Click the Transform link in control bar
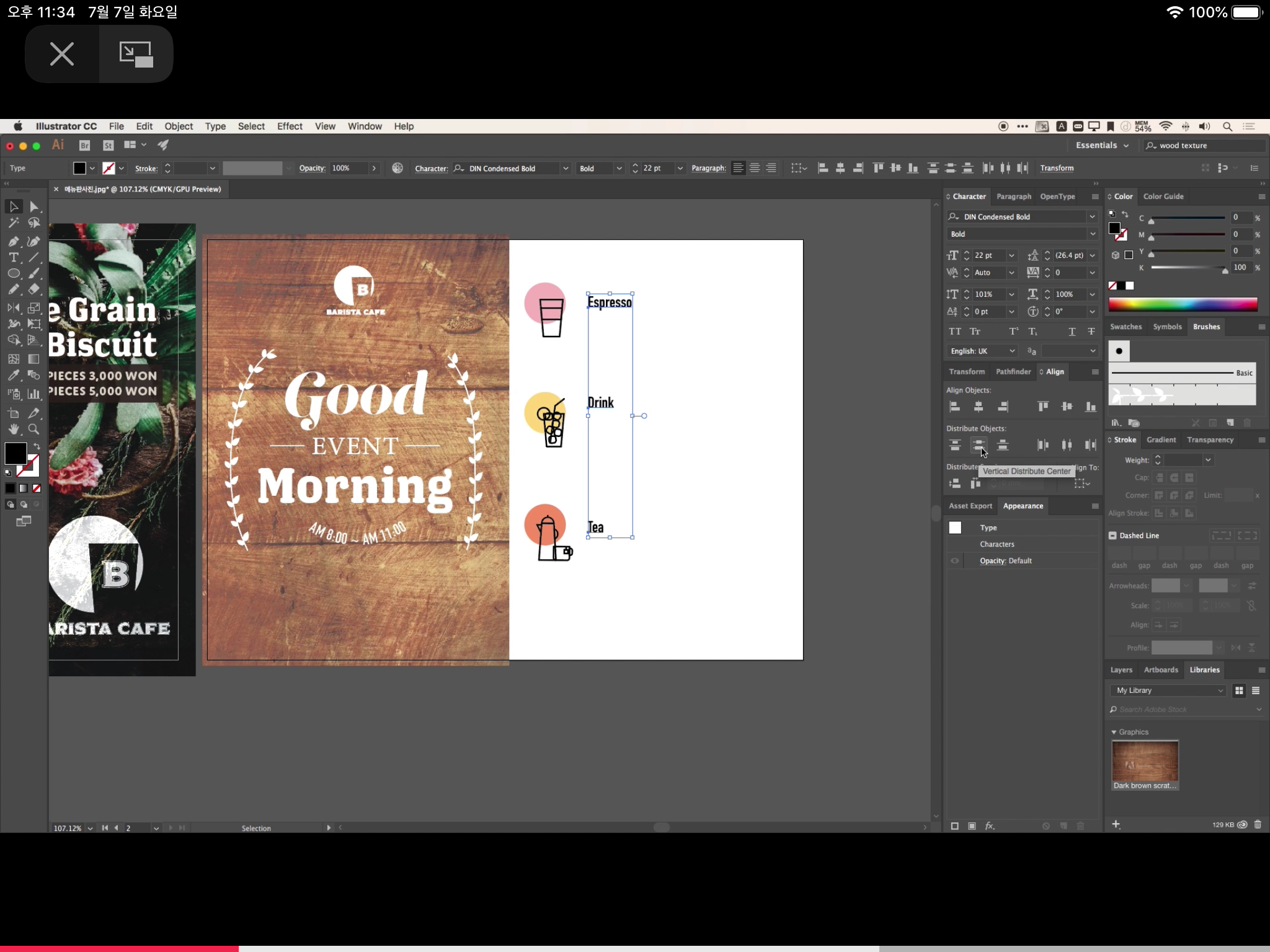Viewport: 1270px width, 952px height. (x=1057, y=168)
